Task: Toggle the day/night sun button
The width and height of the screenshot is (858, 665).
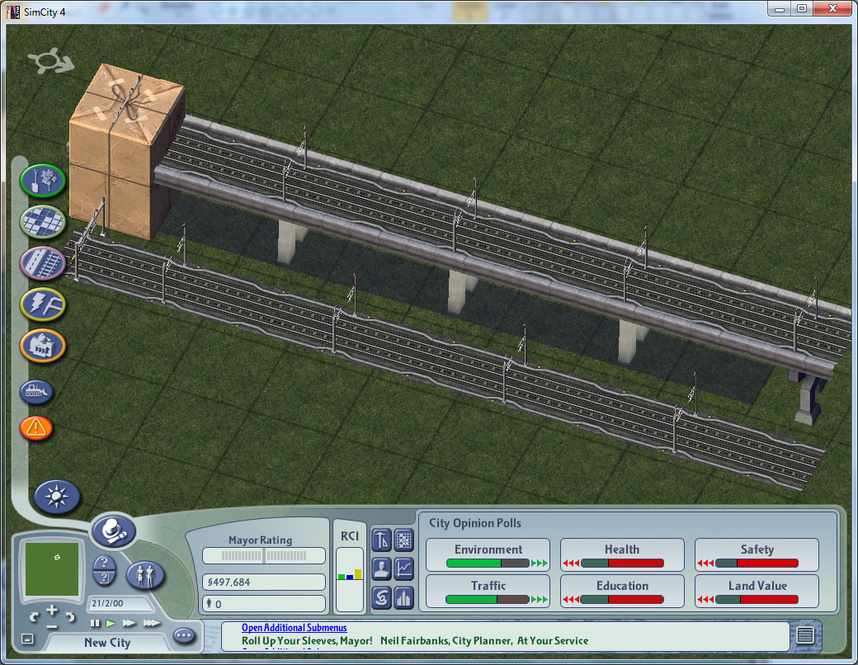Action: [x=57, y=496]
